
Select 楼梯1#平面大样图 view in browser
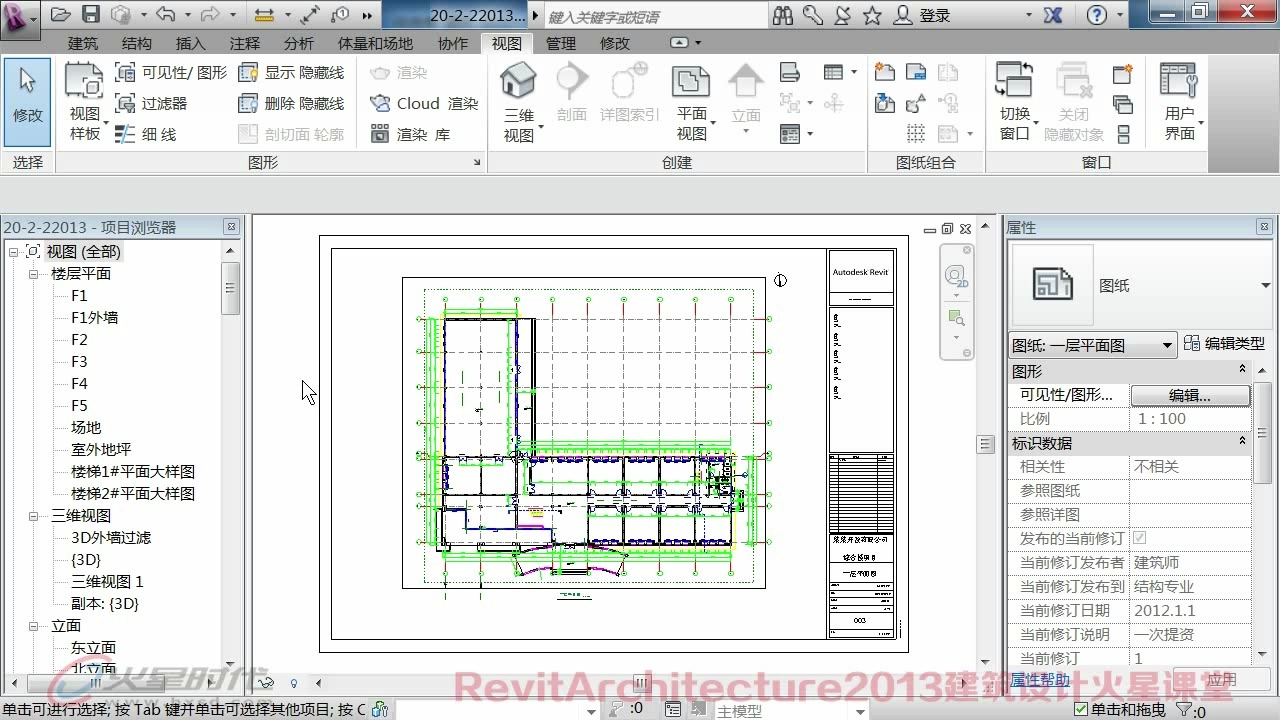click(x=133, y=472)
